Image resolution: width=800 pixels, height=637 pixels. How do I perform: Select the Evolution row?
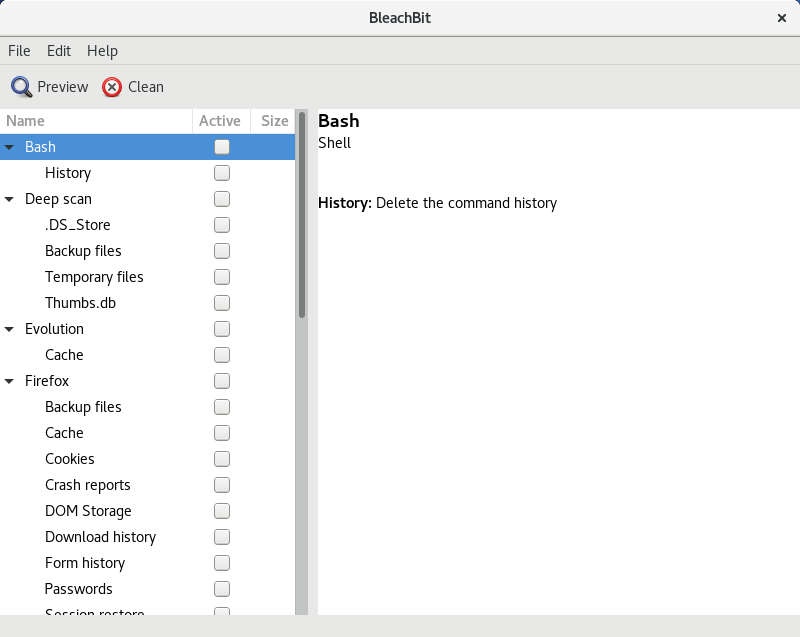[x=147, y=329]
